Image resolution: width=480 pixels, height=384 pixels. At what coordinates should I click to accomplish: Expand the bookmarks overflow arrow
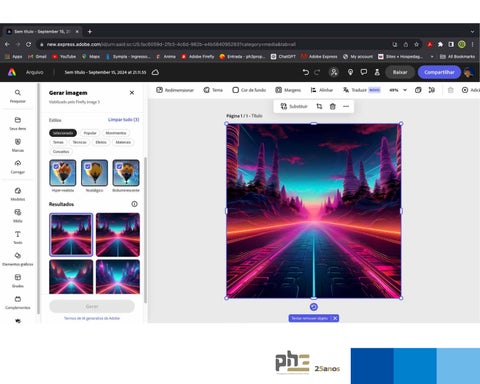(x=432, y=57)
